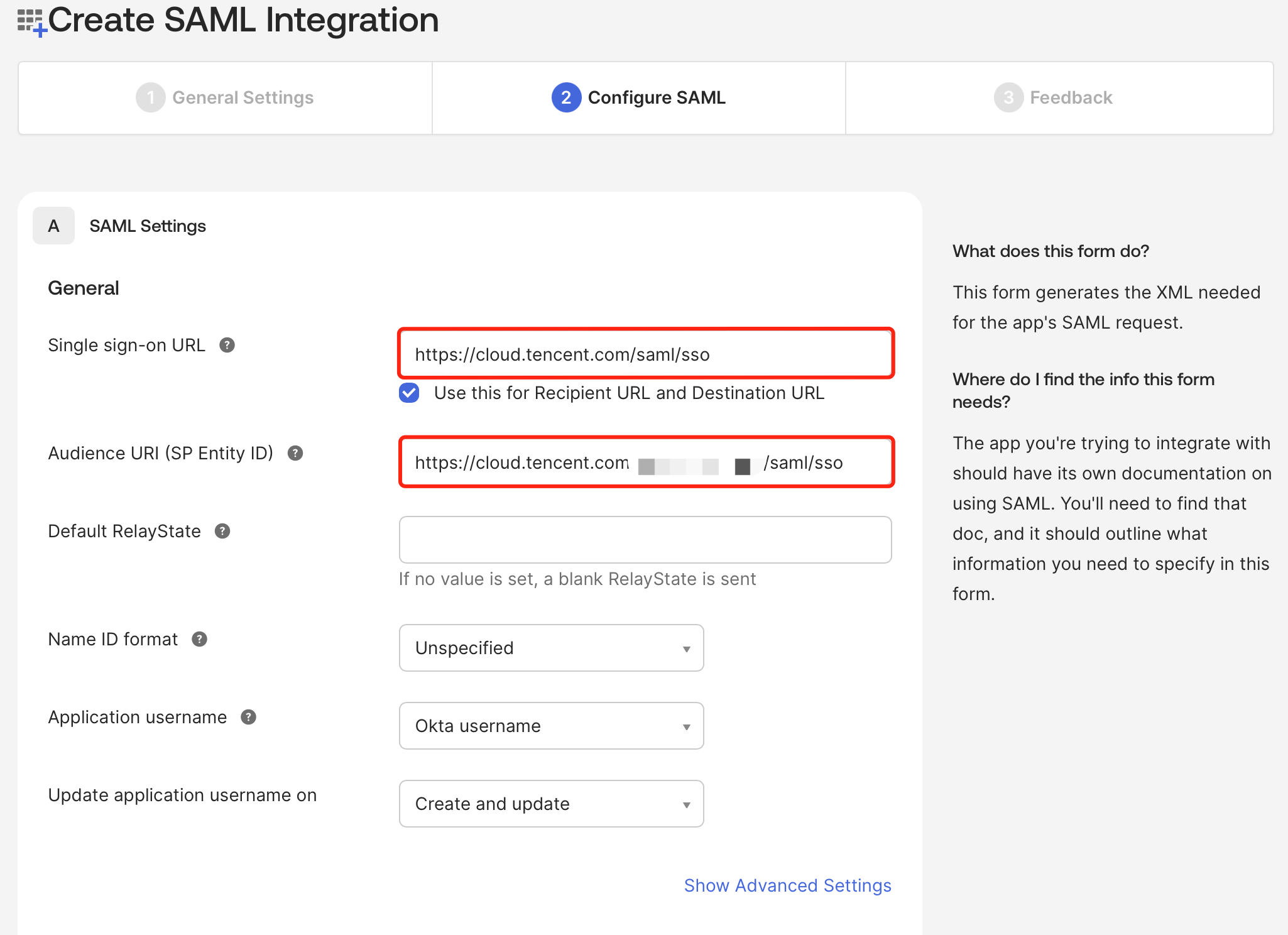Click help icon next to Single sign-on URL

pyautogui.click(x=227, y=345)
